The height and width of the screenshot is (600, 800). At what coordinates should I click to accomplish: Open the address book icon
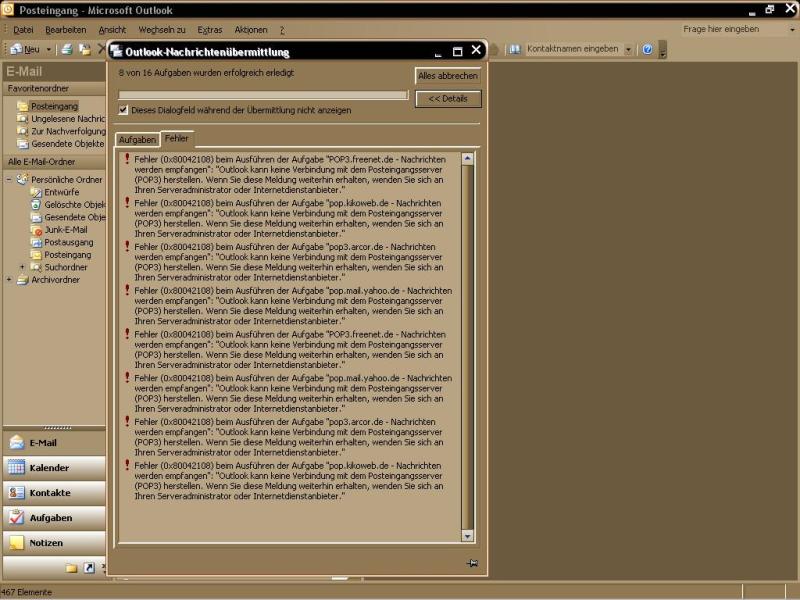(x=514, y=49)
